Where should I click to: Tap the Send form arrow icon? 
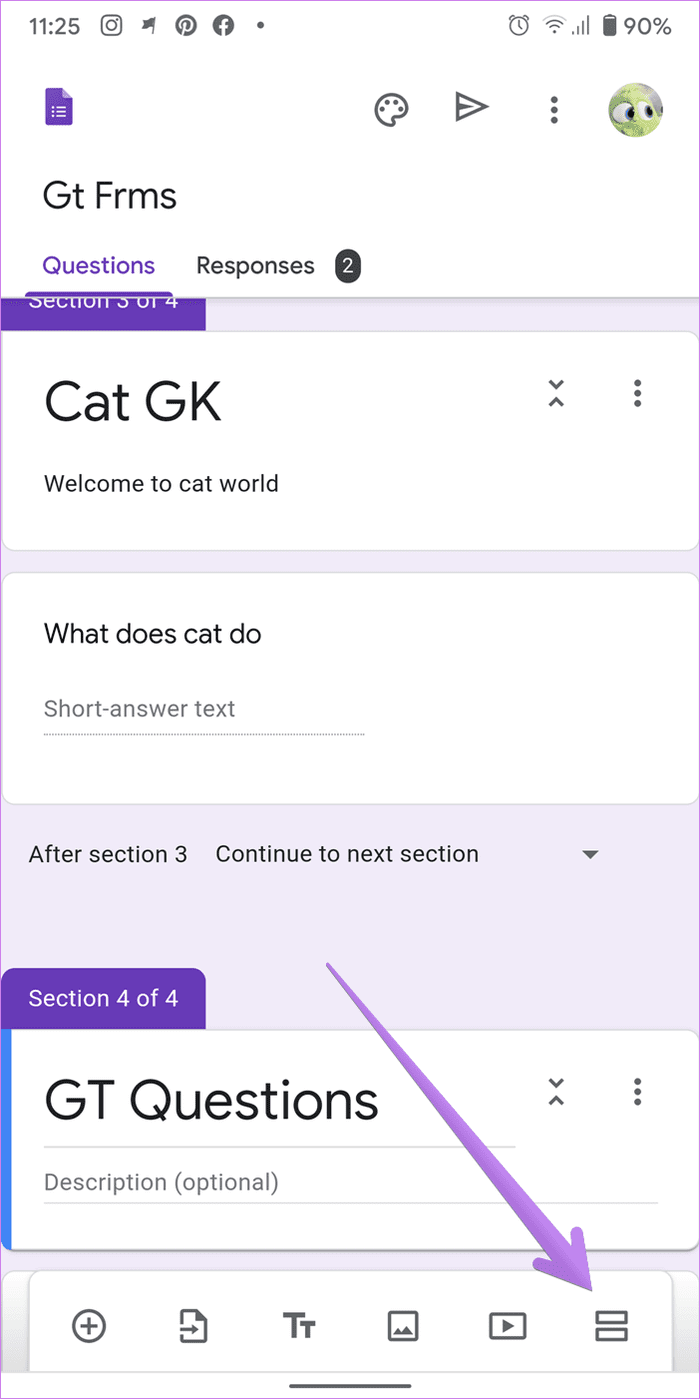click(x=471, y=108)
